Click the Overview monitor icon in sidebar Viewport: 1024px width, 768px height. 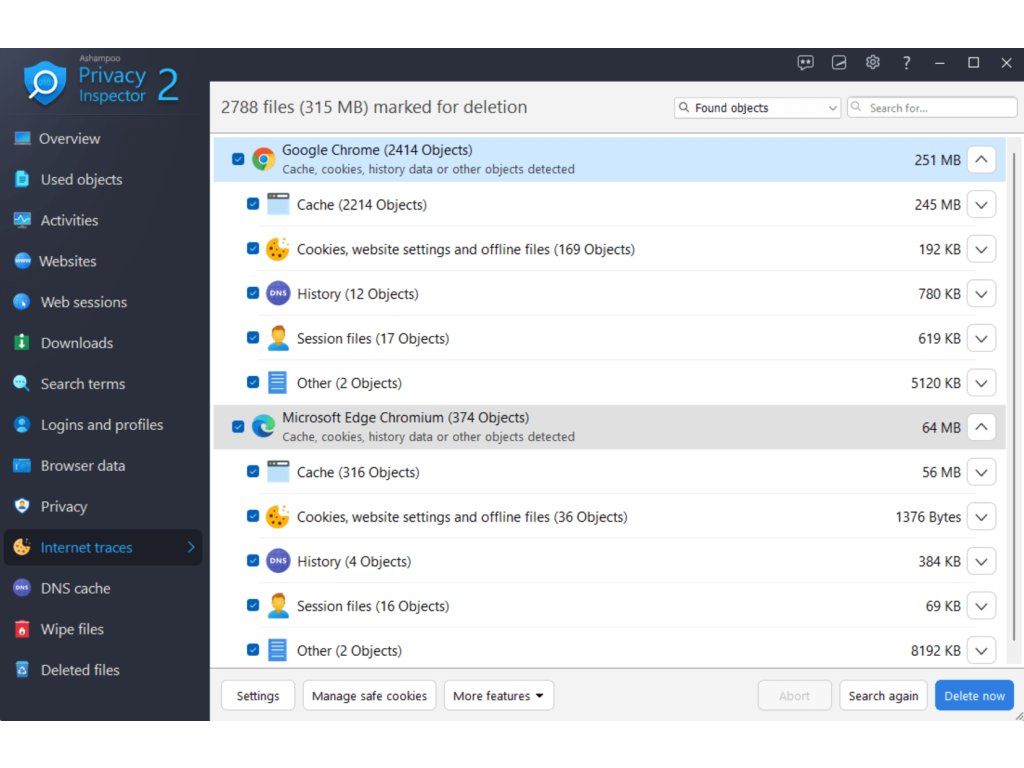(22, 138)
